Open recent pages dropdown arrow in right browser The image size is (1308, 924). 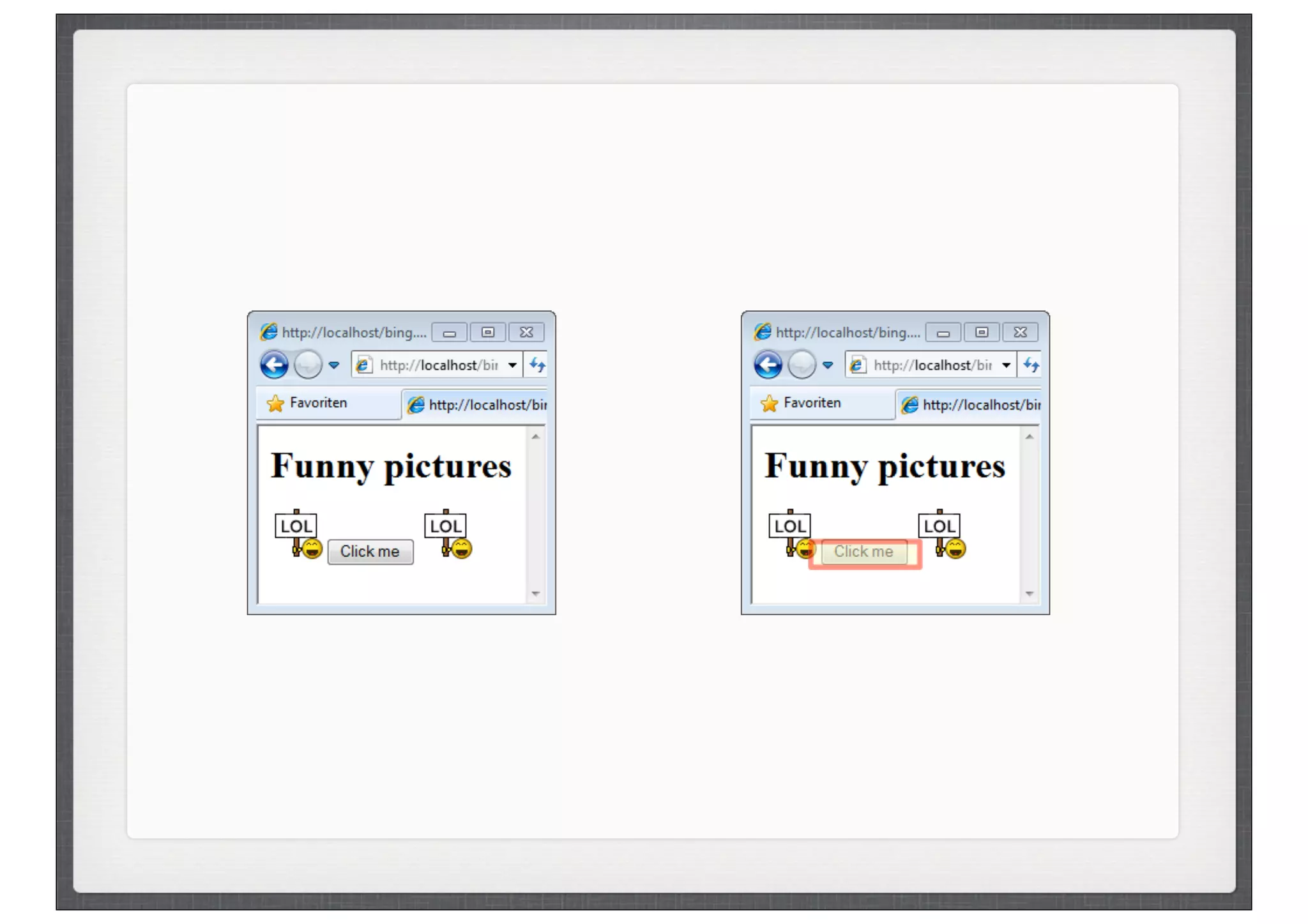pyautogui.click(x=828, y=365)
